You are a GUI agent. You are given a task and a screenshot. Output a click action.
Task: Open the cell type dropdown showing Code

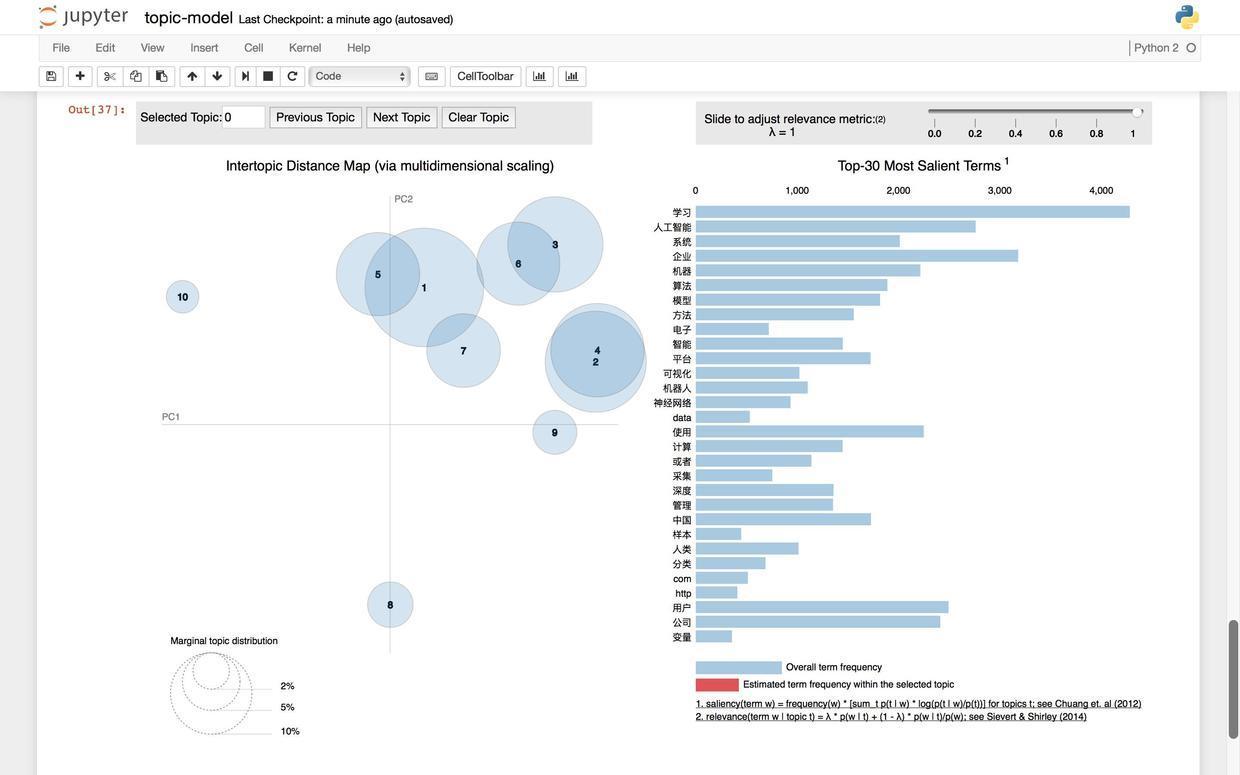pyautogui.click(x=360, y=76)
